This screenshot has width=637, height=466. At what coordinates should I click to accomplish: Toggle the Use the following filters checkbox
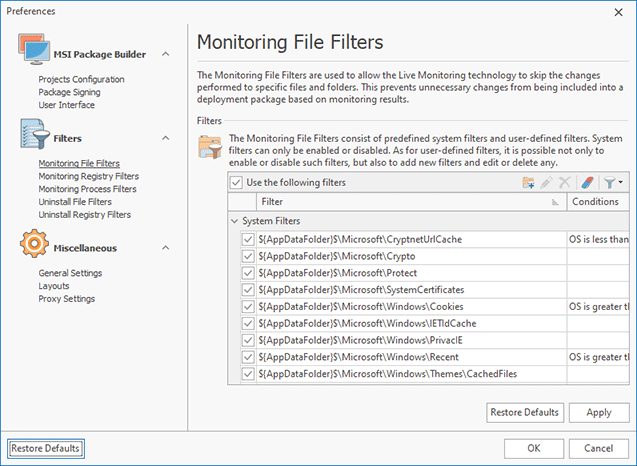pyautogui.click(x=236, y=182)
